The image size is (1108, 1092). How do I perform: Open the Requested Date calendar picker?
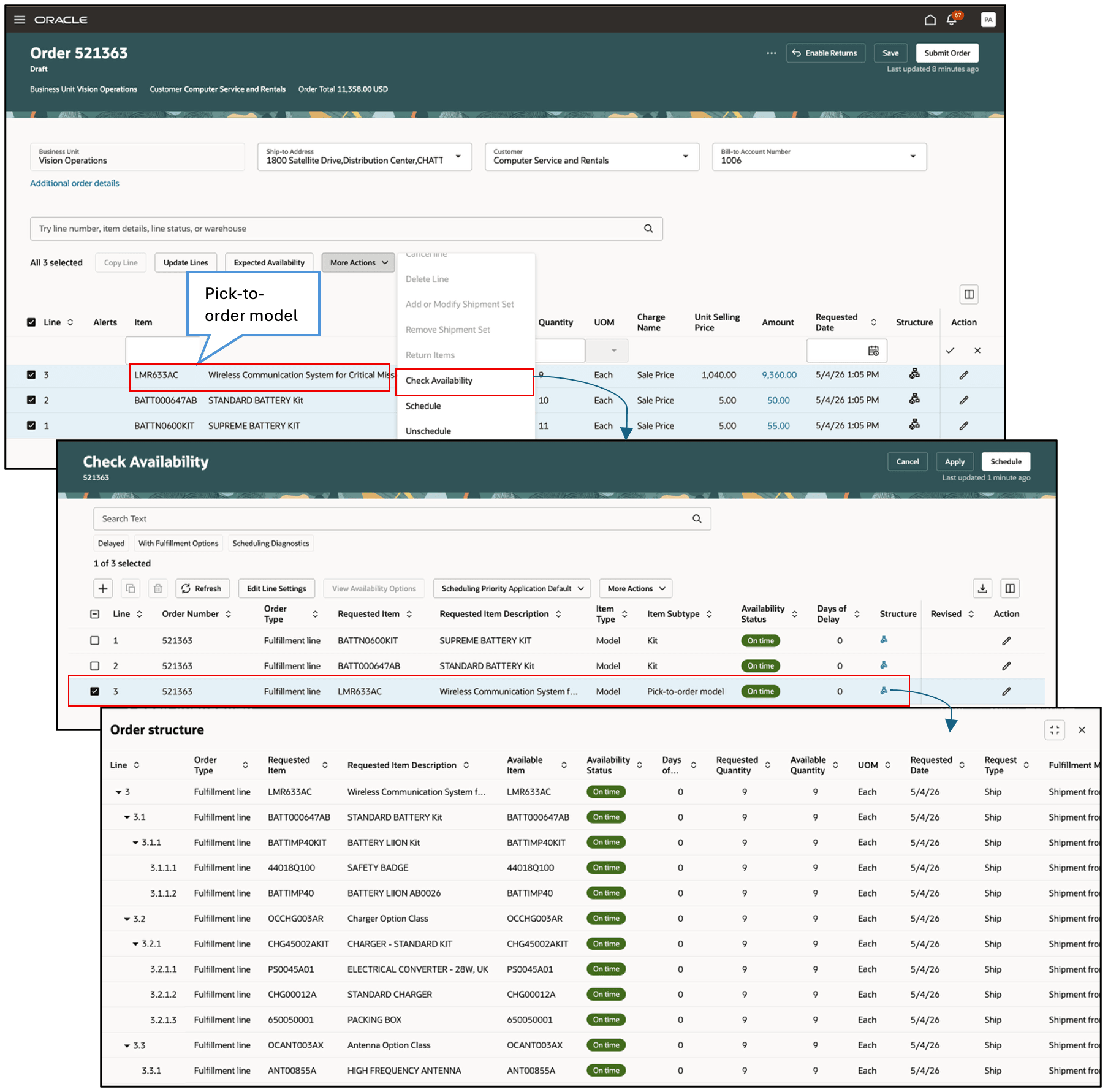873,351
